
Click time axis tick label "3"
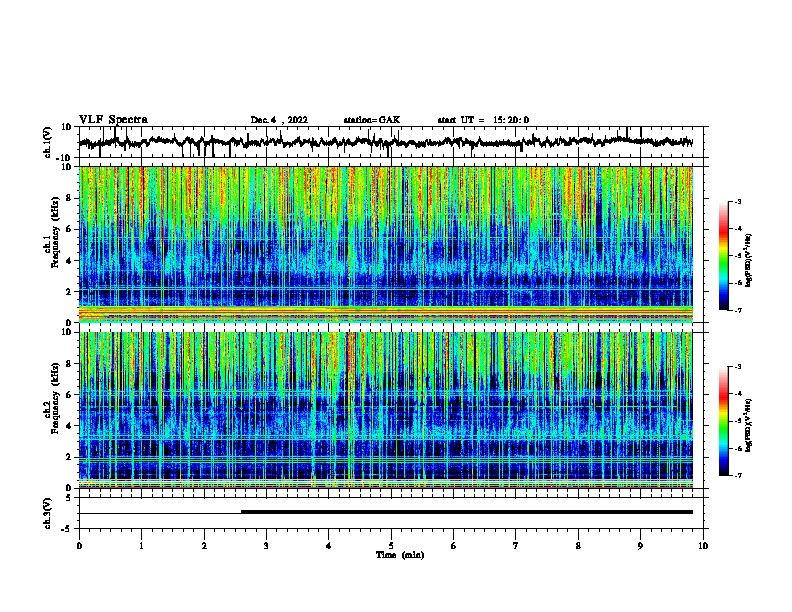266,546
